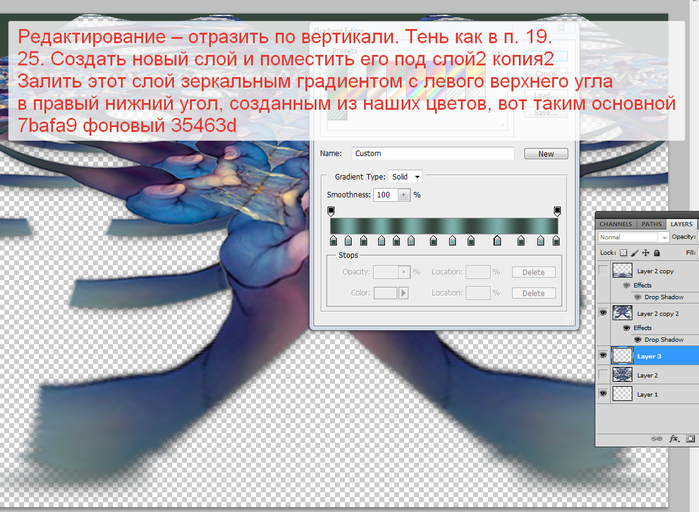Toggle Drop Shadow eye under Layer 2 copy 2
Viewport: 699px width, 512px height.
637,340
